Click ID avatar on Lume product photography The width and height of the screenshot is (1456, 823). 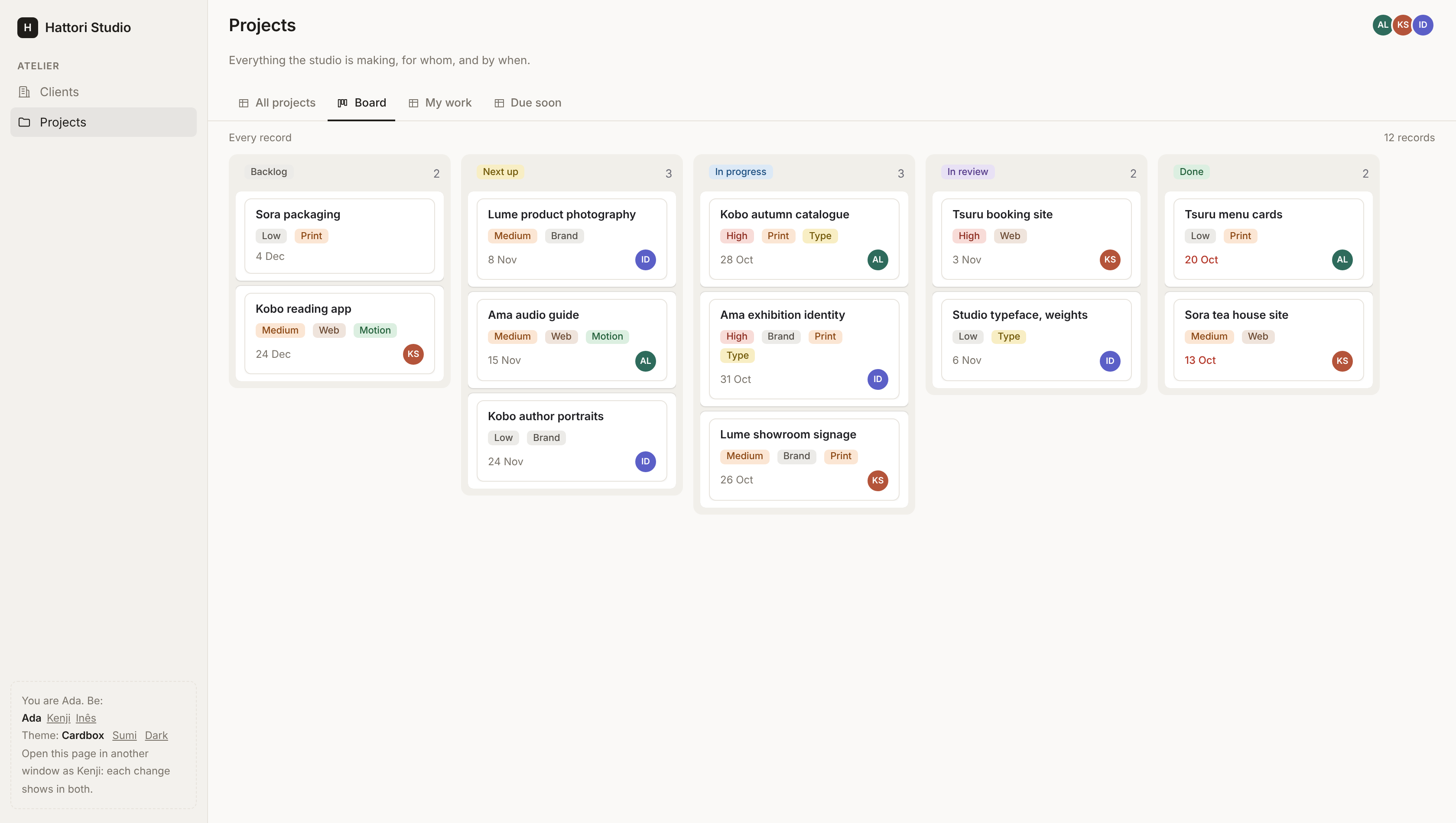645,260
